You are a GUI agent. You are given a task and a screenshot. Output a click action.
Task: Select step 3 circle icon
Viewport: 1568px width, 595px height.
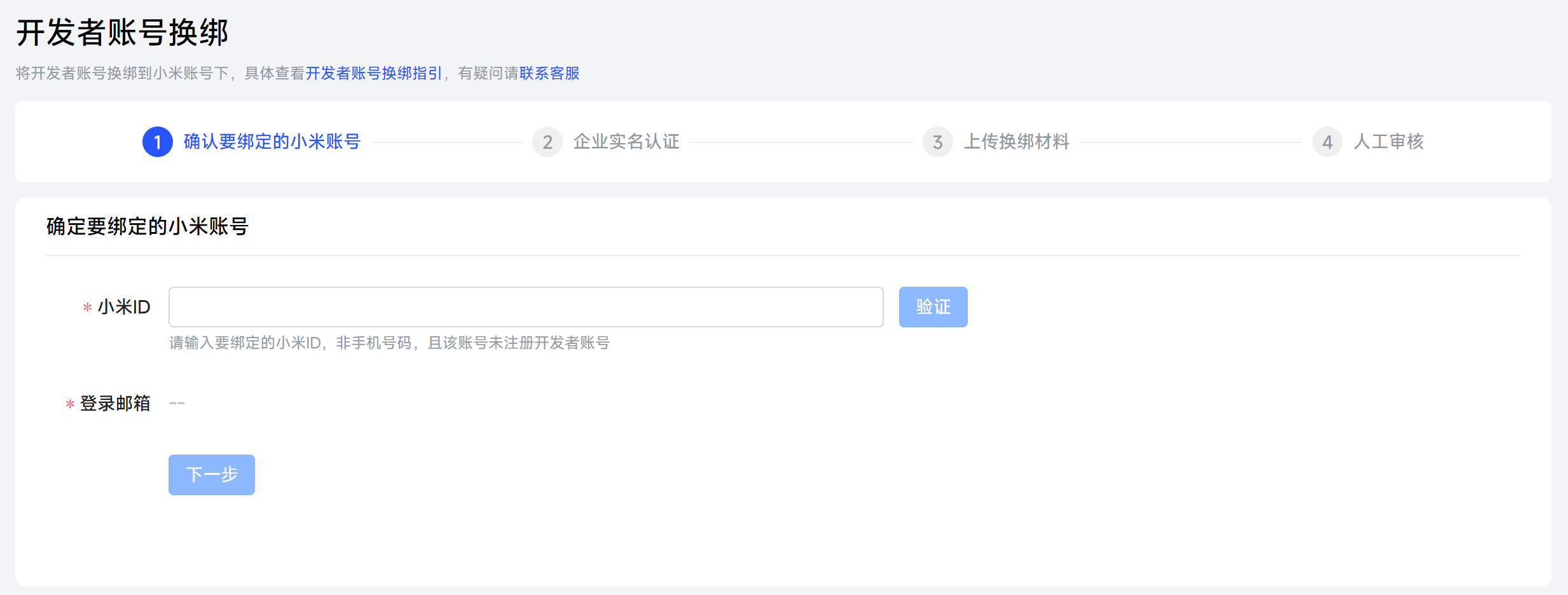pyautogui.click(x=938, y=142)
